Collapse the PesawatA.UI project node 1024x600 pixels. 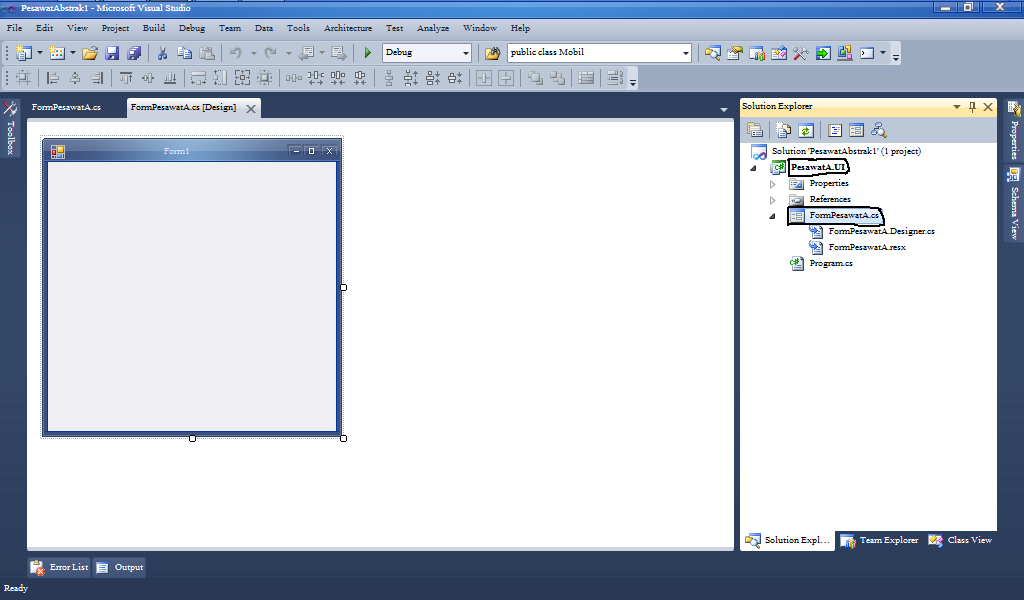coord(753,168)
